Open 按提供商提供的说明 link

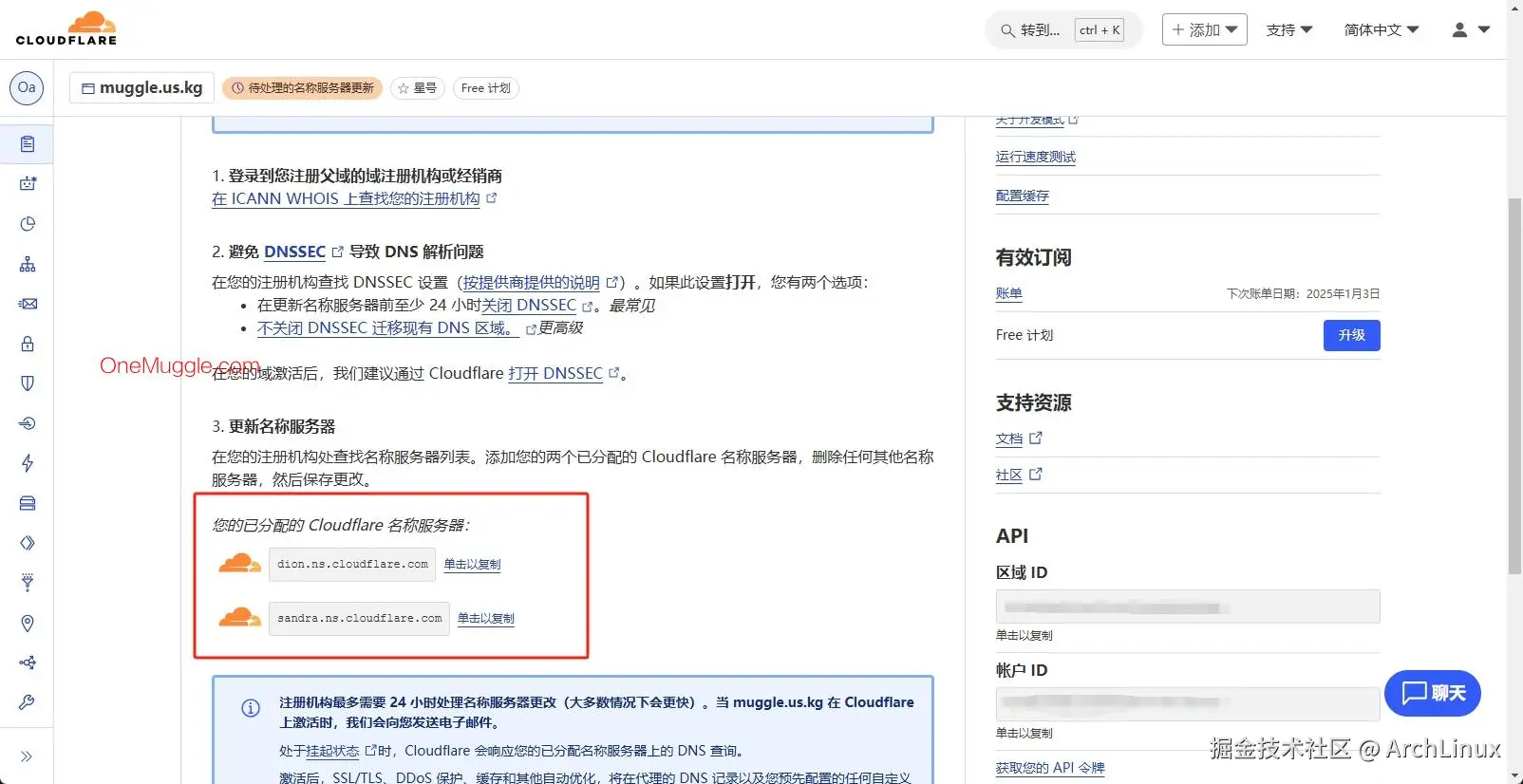point(532,282)
